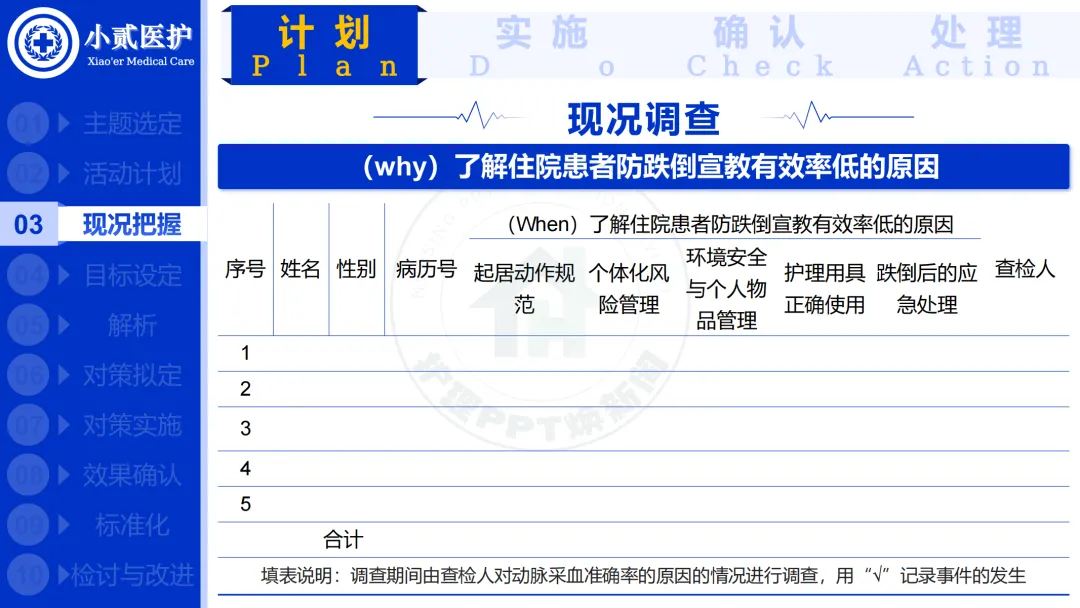
Task: Click the 09 step number circle
Action: tap(28, 525)
